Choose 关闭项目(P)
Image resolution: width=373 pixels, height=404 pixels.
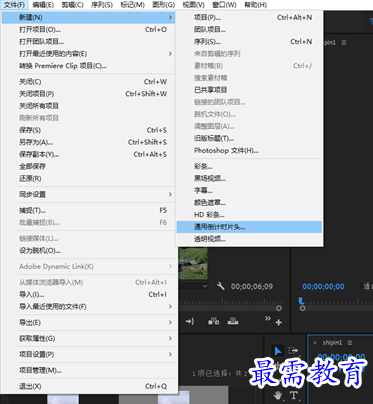point(88,94)
